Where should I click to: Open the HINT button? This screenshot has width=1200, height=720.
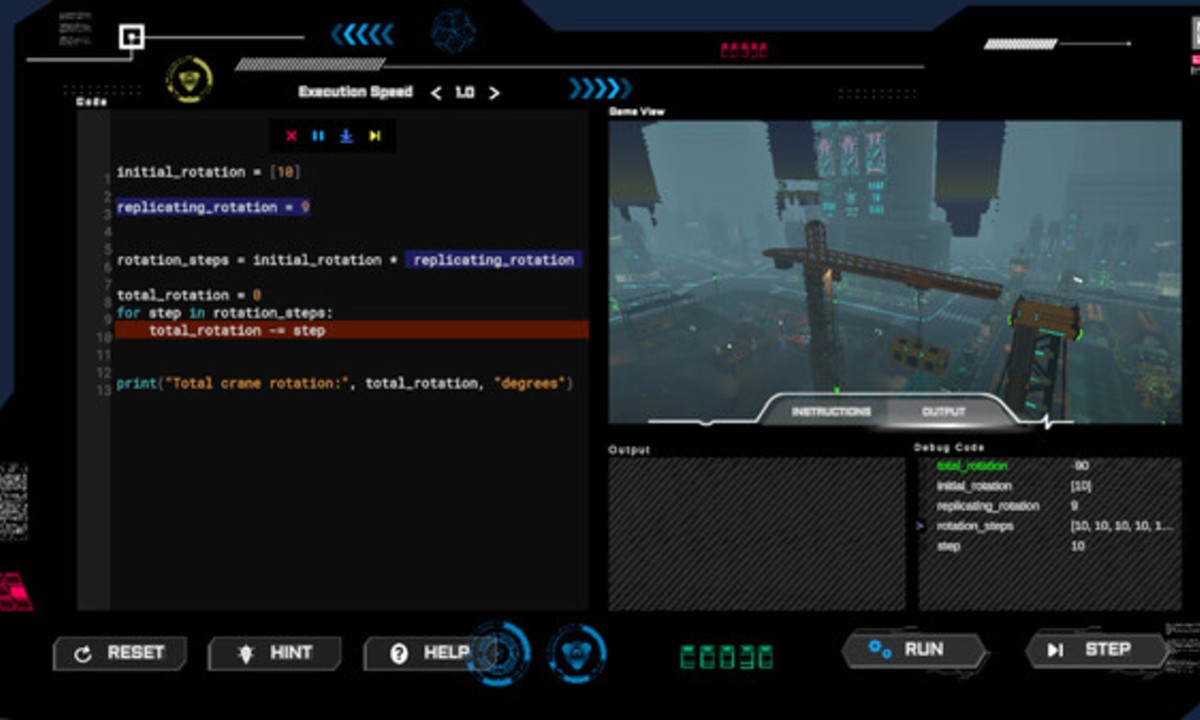point(275,653)
